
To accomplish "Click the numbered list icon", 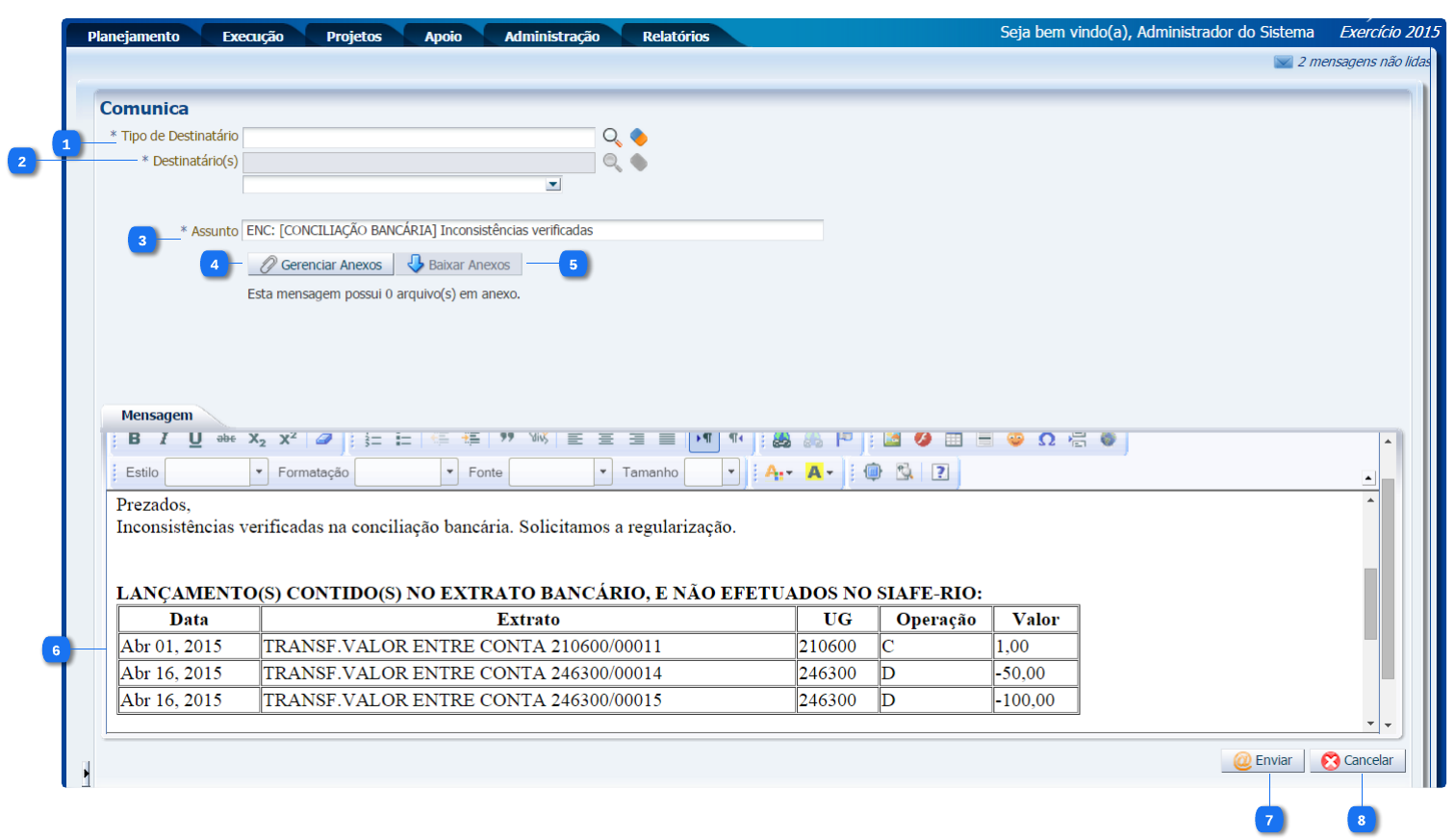I will pyautogui.click(x=373, y=440).
